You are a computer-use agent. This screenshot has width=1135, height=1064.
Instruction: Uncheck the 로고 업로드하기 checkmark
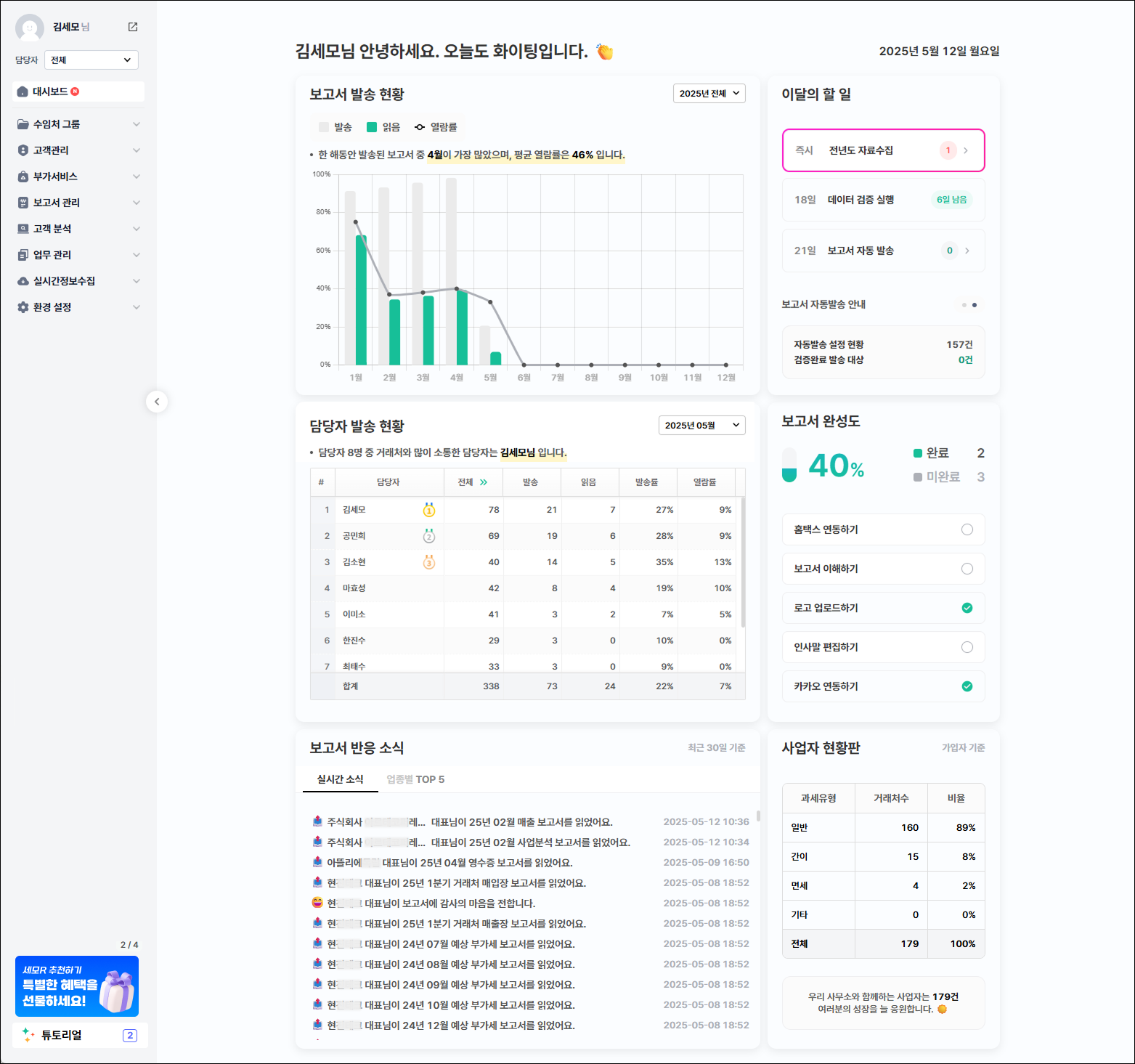[x=967, y=608]
